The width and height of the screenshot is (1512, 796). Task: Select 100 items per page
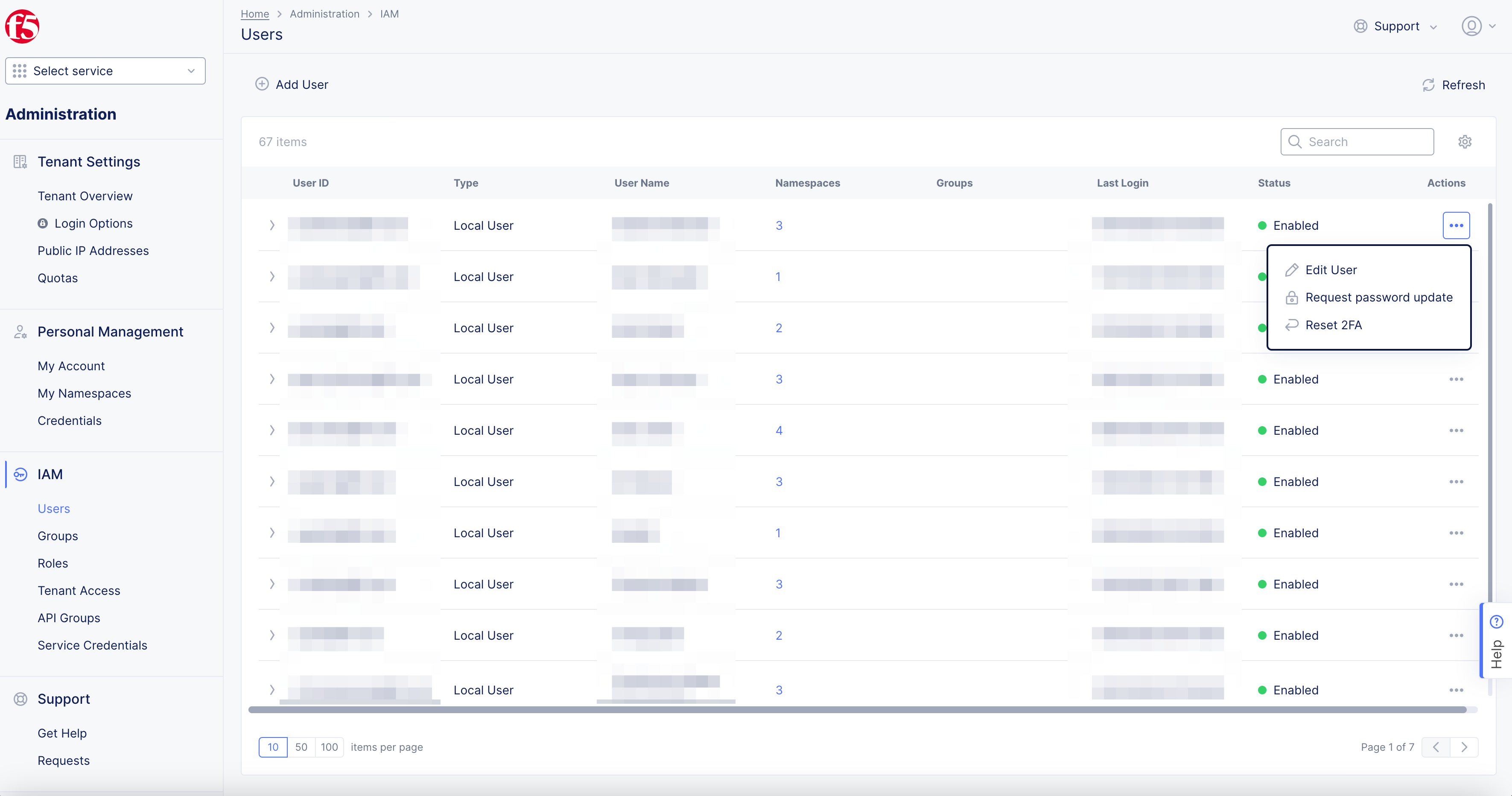(329, 747)
